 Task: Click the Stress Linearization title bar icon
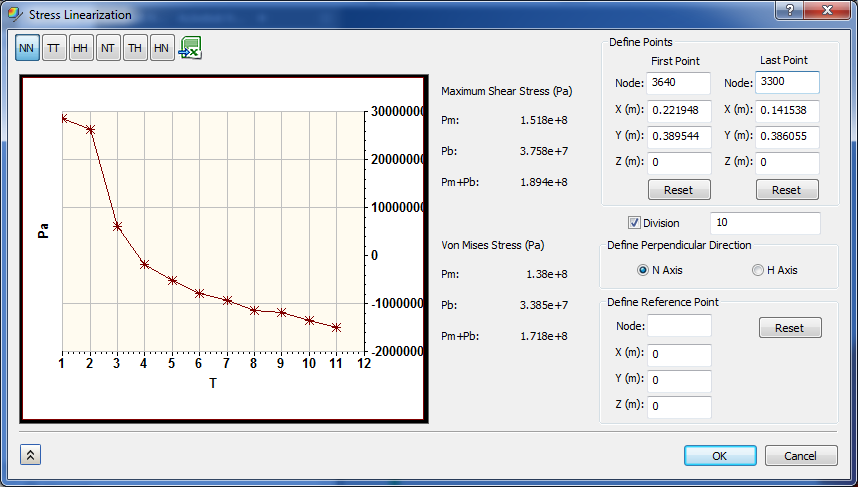[x=13, y=15]
